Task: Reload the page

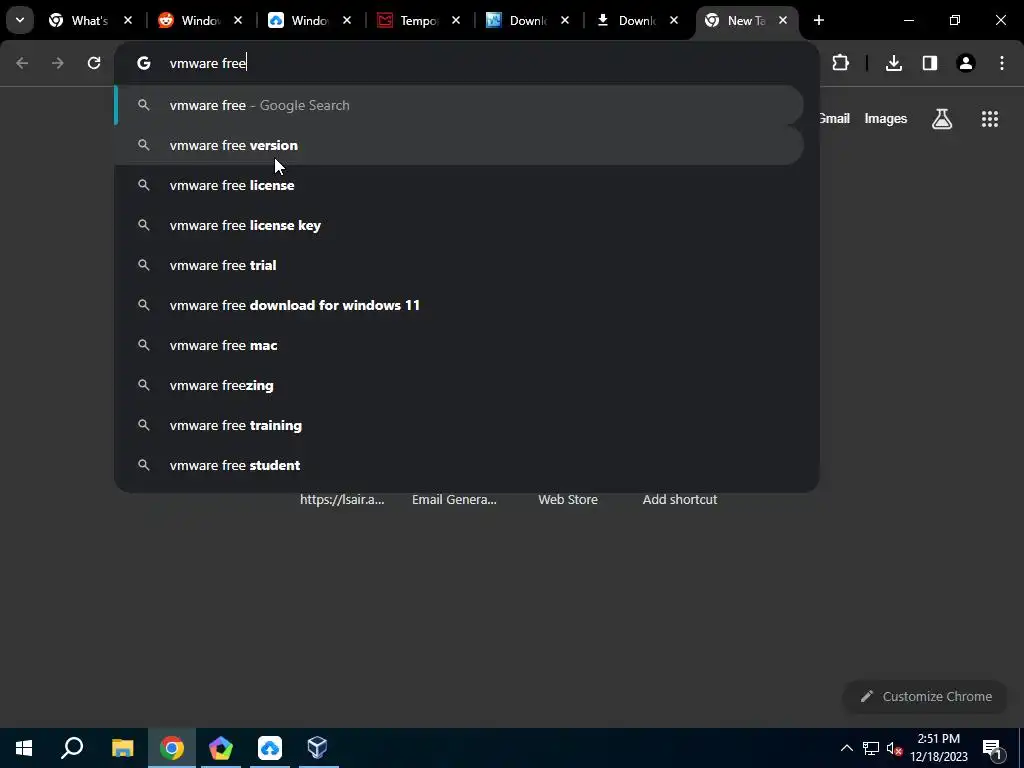Action: [x=94, y=63]
